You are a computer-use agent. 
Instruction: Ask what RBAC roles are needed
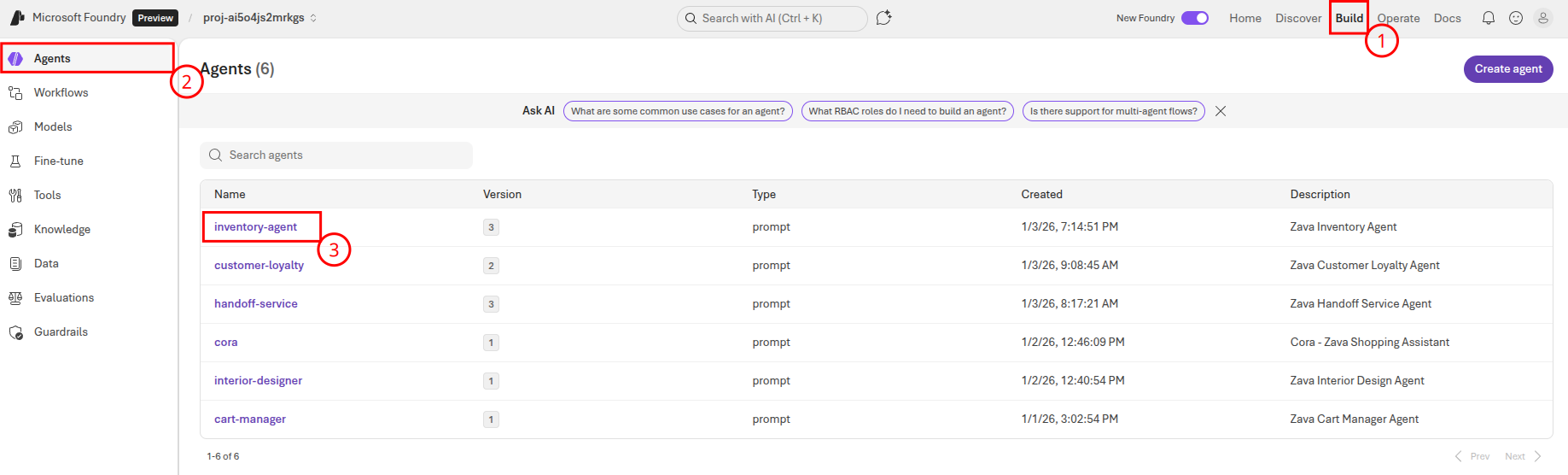point(907,111)
